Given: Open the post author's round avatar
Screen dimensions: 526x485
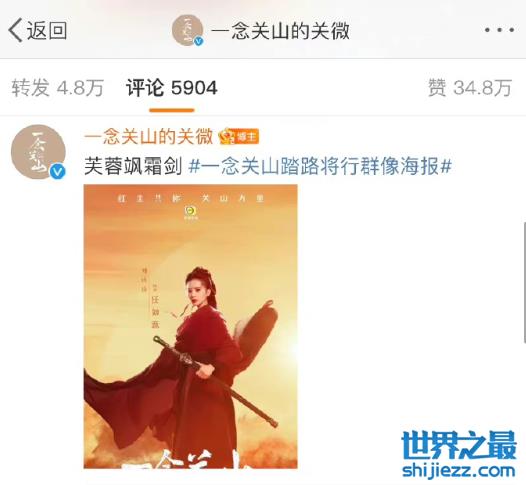Looking at the screenshot, I should coord(38,152).
